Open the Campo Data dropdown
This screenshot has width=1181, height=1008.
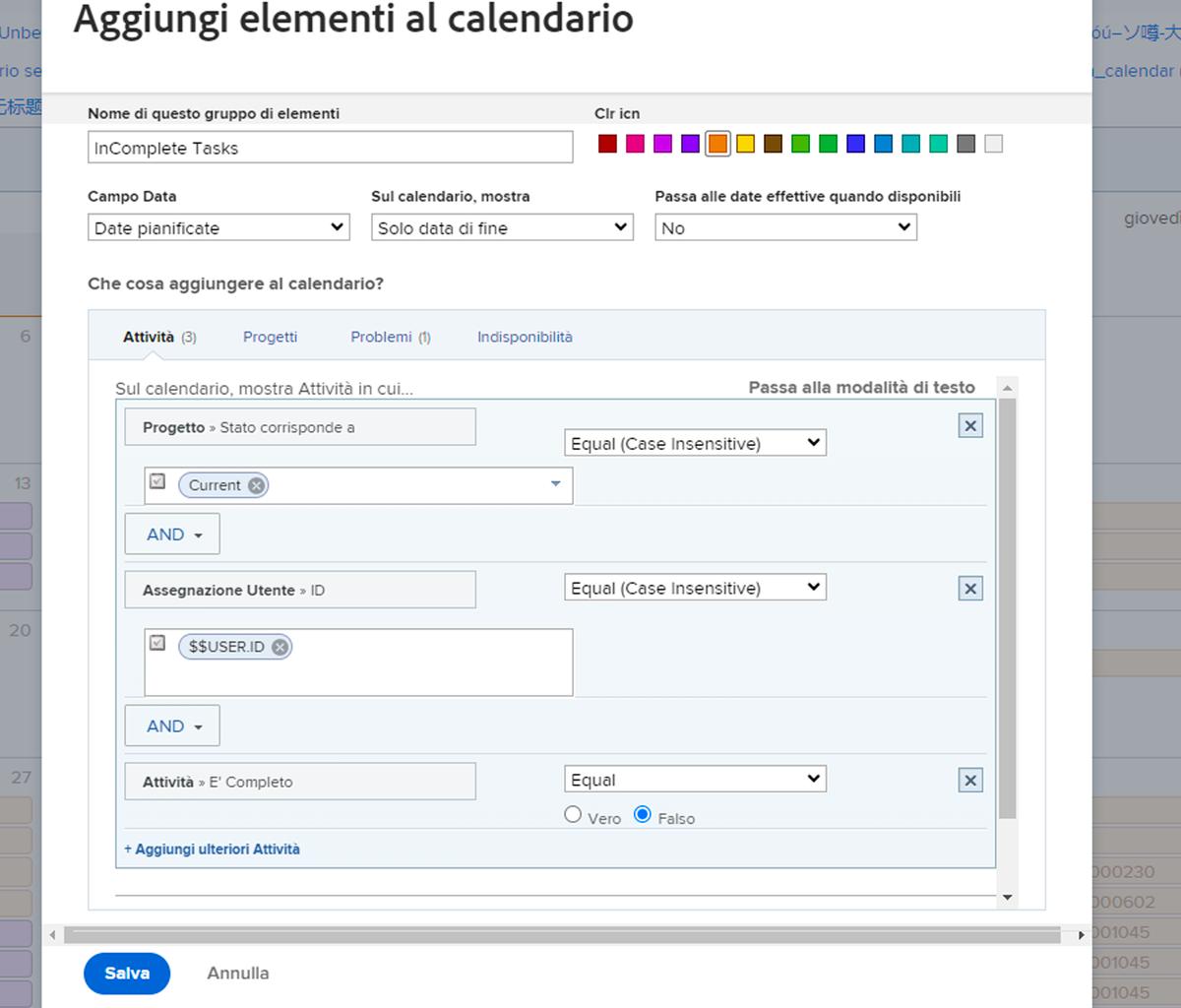218,227
